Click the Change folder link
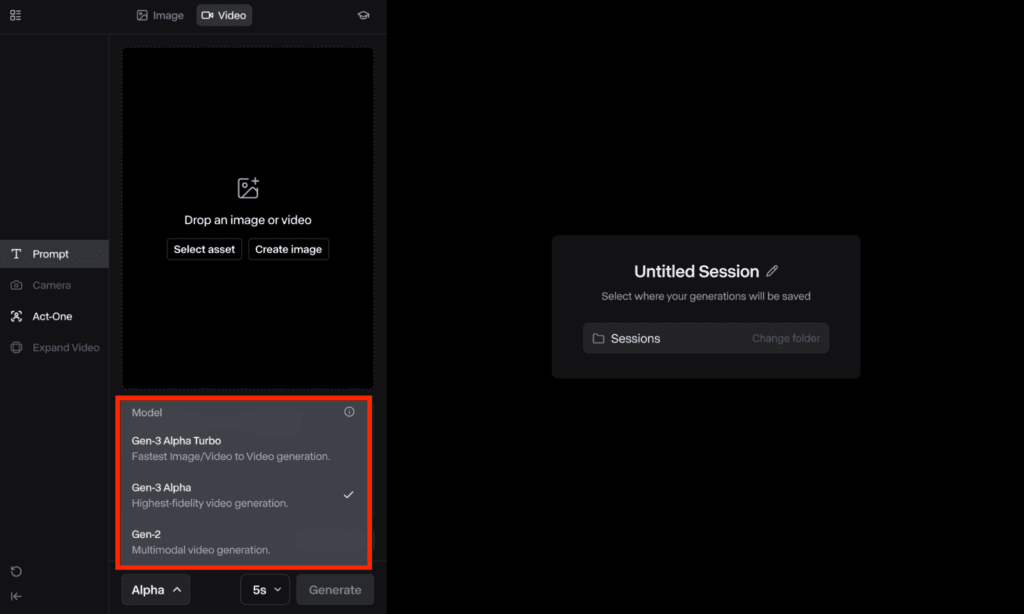This screenshot has width=1024, height=614. pyautogui.click(x=785, y=339)
